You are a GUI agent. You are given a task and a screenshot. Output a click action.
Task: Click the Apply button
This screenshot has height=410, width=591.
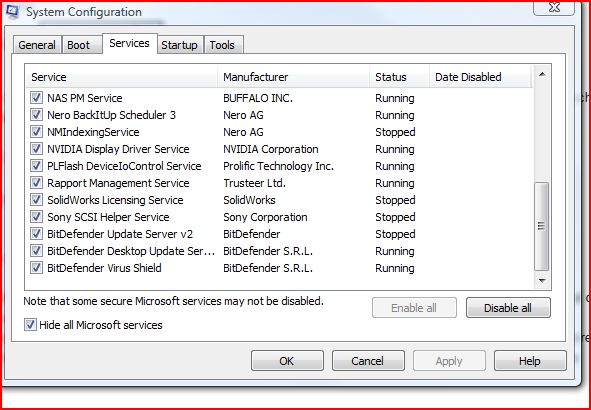click(x=449, y=361)
